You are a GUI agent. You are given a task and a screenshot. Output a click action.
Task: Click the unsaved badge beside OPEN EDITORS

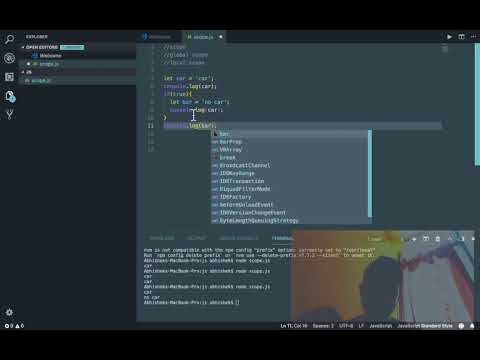pyautogui.click(x=72, y=47)
